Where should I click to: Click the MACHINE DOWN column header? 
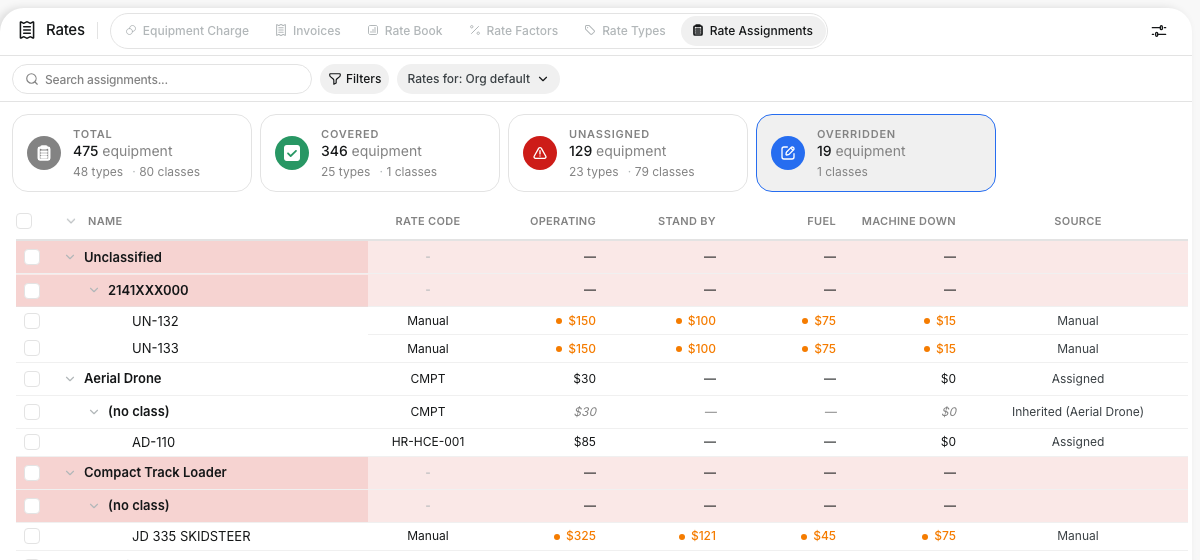coord(909,221)
